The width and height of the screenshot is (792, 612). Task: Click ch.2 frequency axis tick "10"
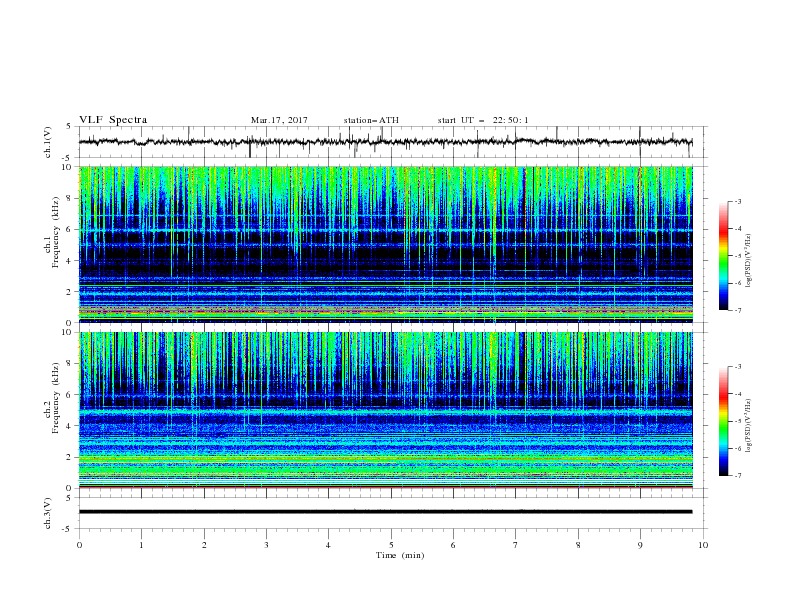pyautogui.click(x=67, y=332)
